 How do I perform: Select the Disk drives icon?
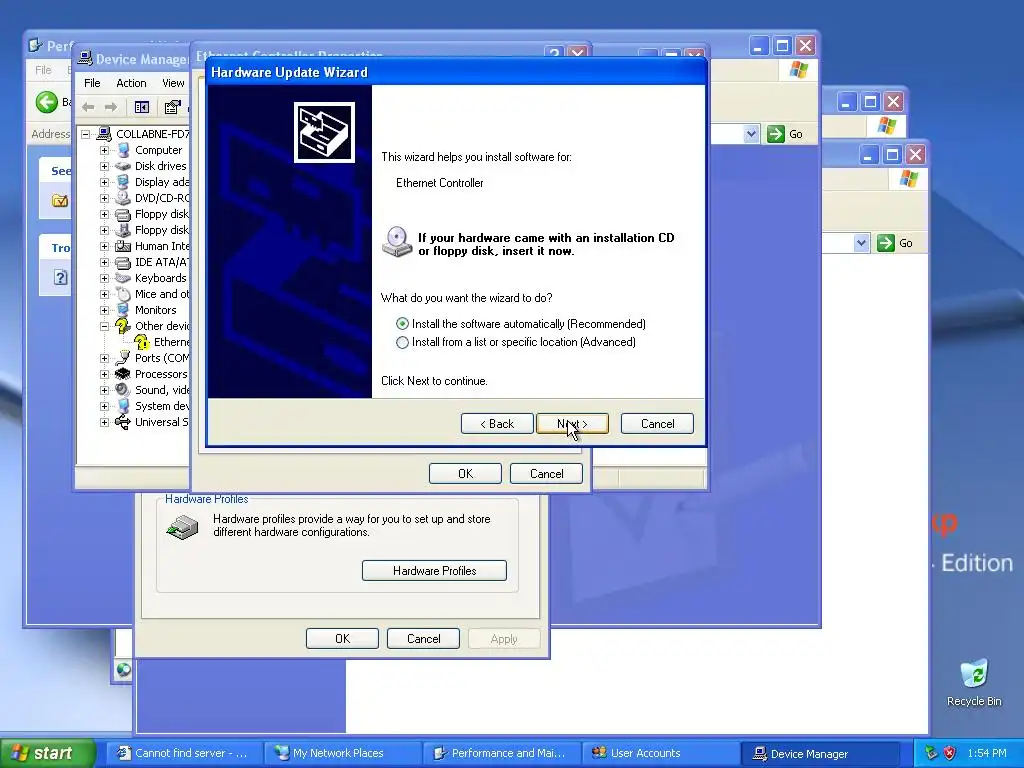[x=123, y=167]
